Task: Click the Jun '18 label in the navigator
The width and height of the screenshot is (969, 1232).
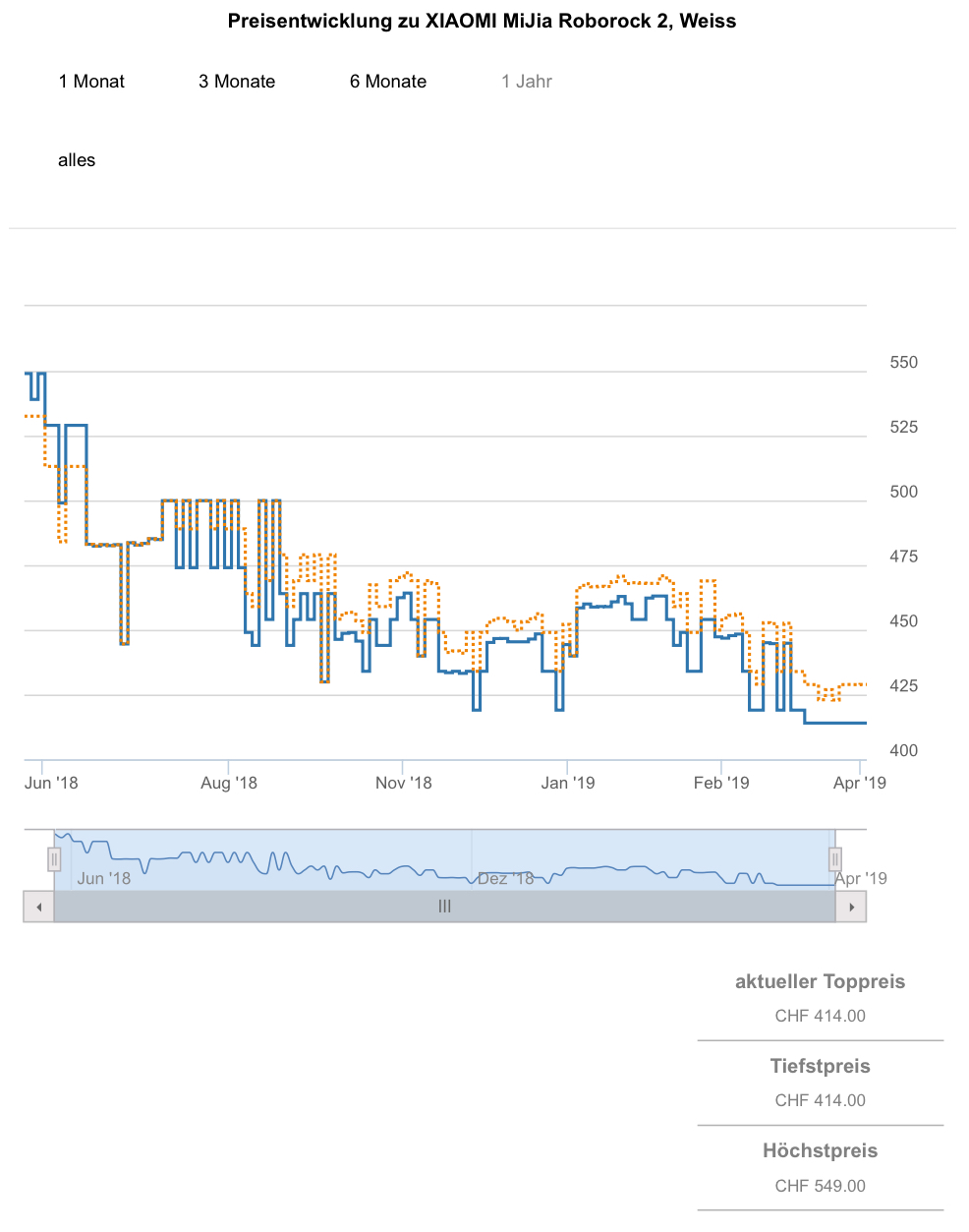Action: tap(103, 878)
